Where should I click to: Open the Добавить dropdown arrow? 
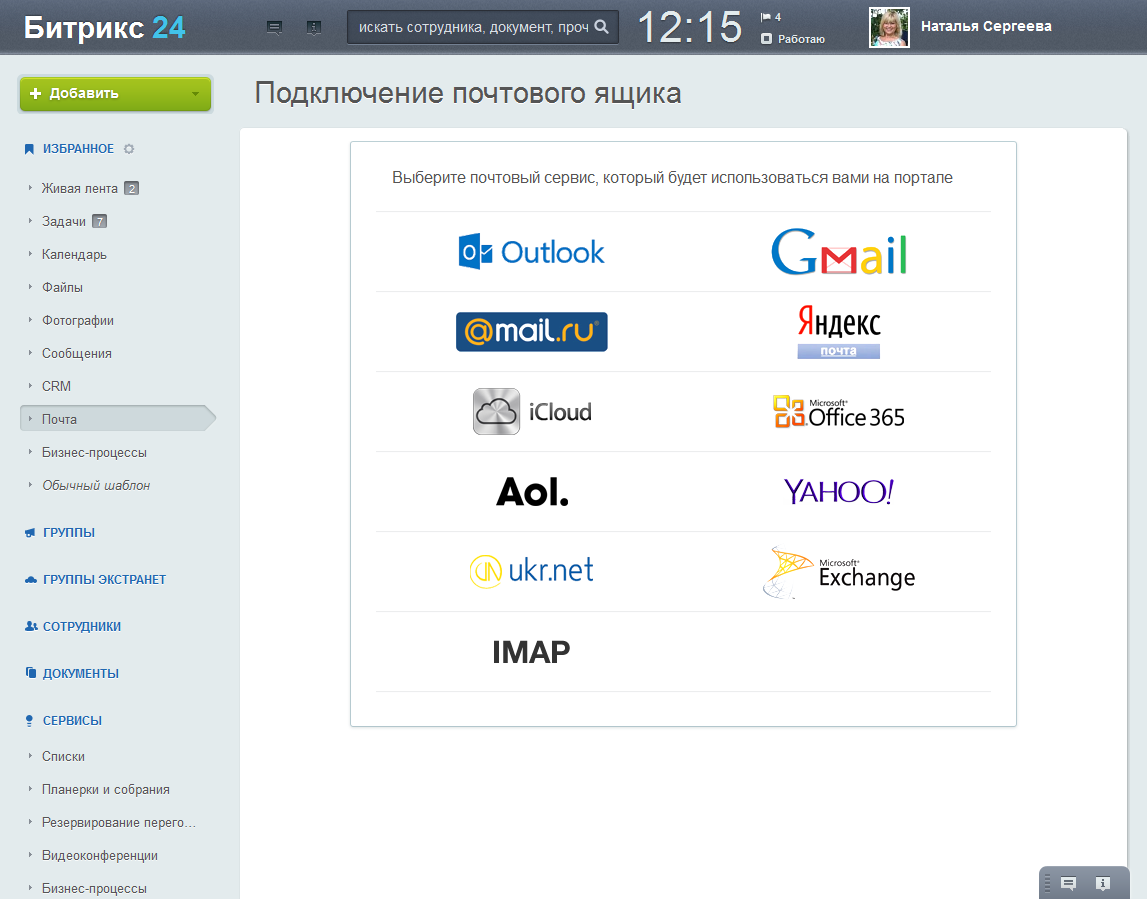pyautogui.click(x=195, y=94)
